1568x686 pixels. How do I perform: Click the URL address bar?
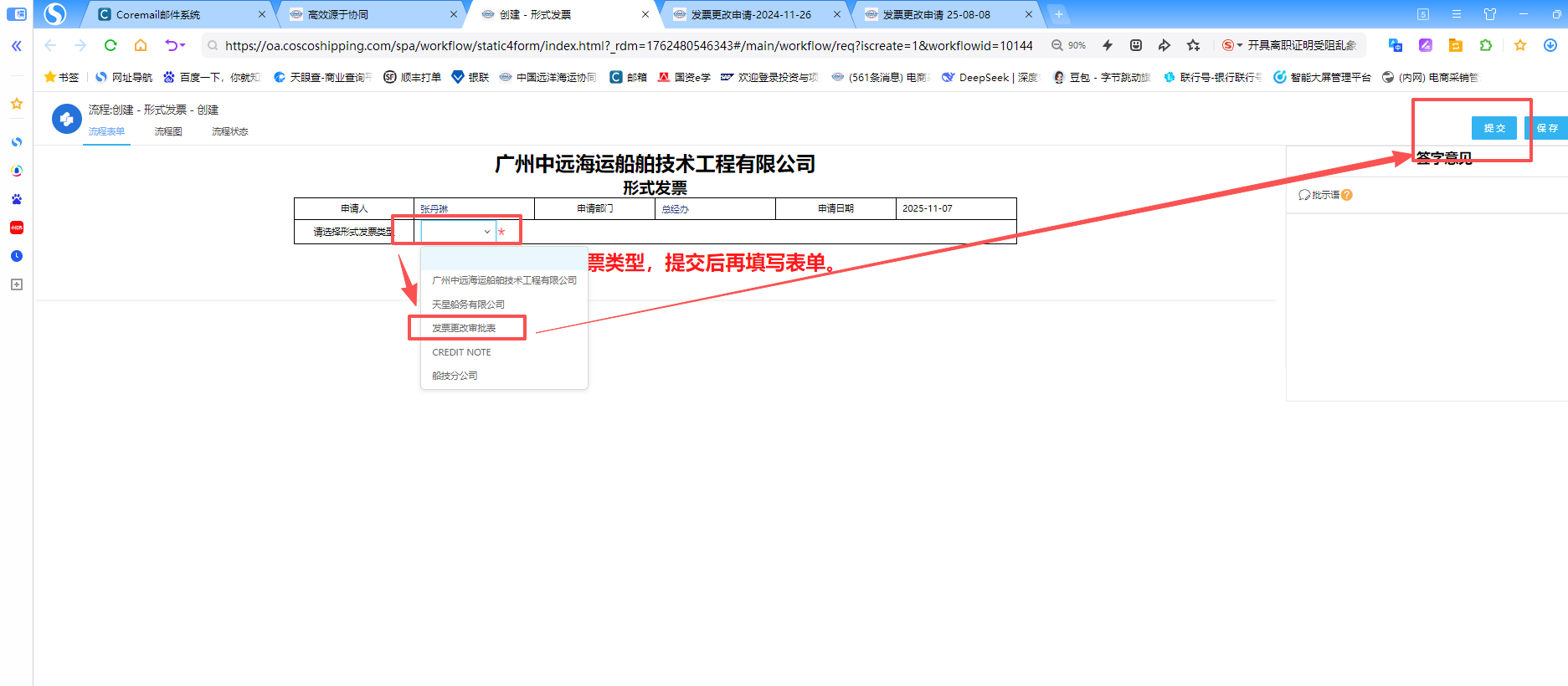[x=628, y=45]
